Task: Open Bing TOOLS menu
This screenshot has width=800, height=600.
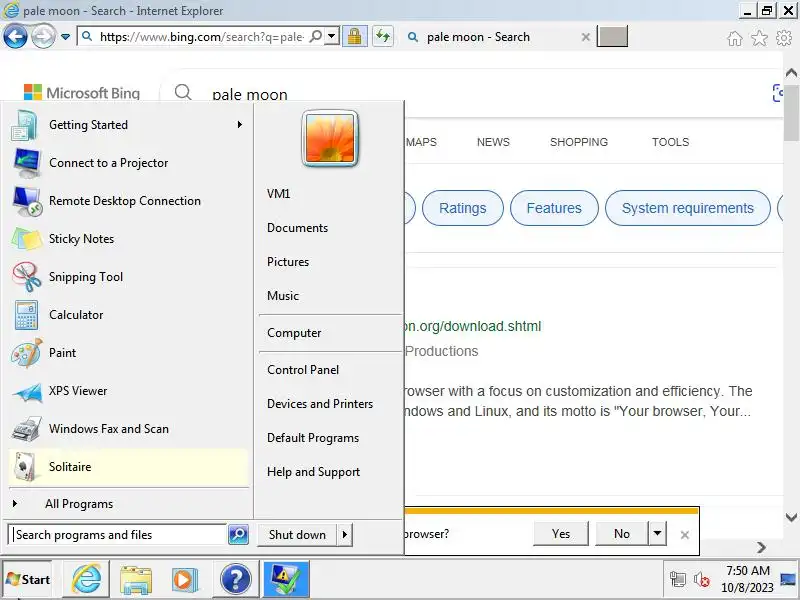Action: [670, 142]
